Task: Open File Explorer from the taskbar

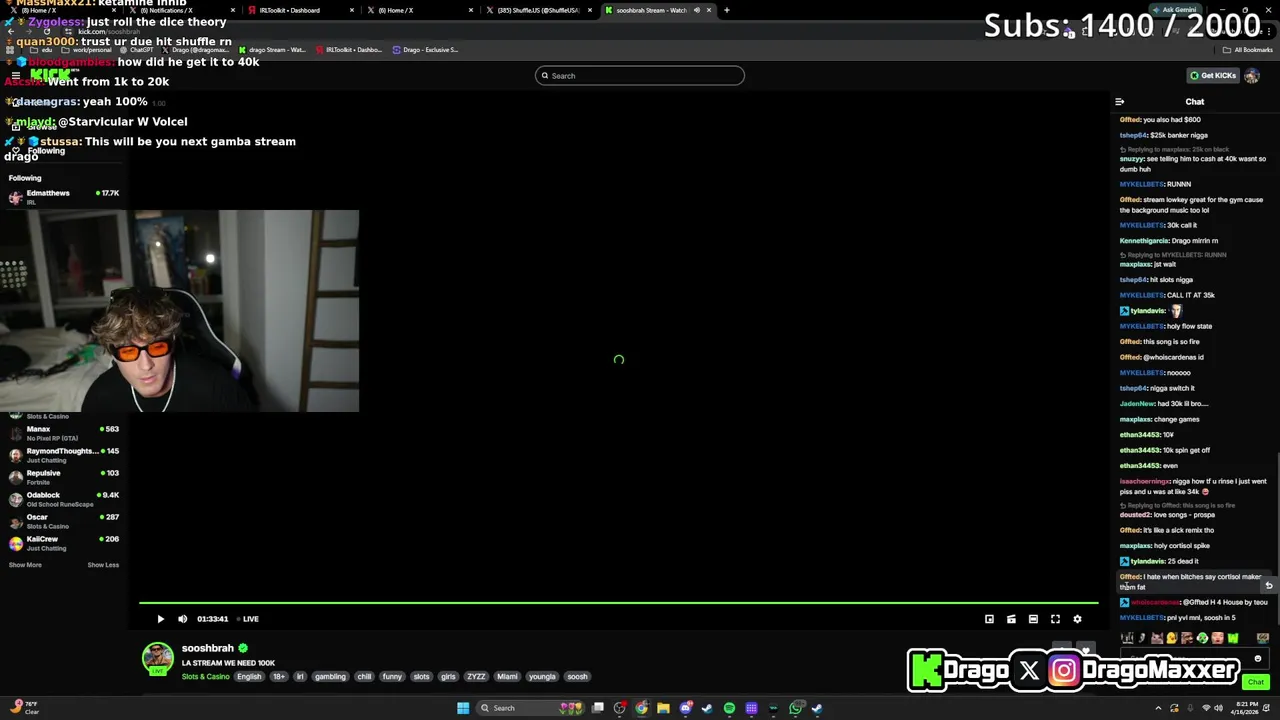Action: [663, 708]
